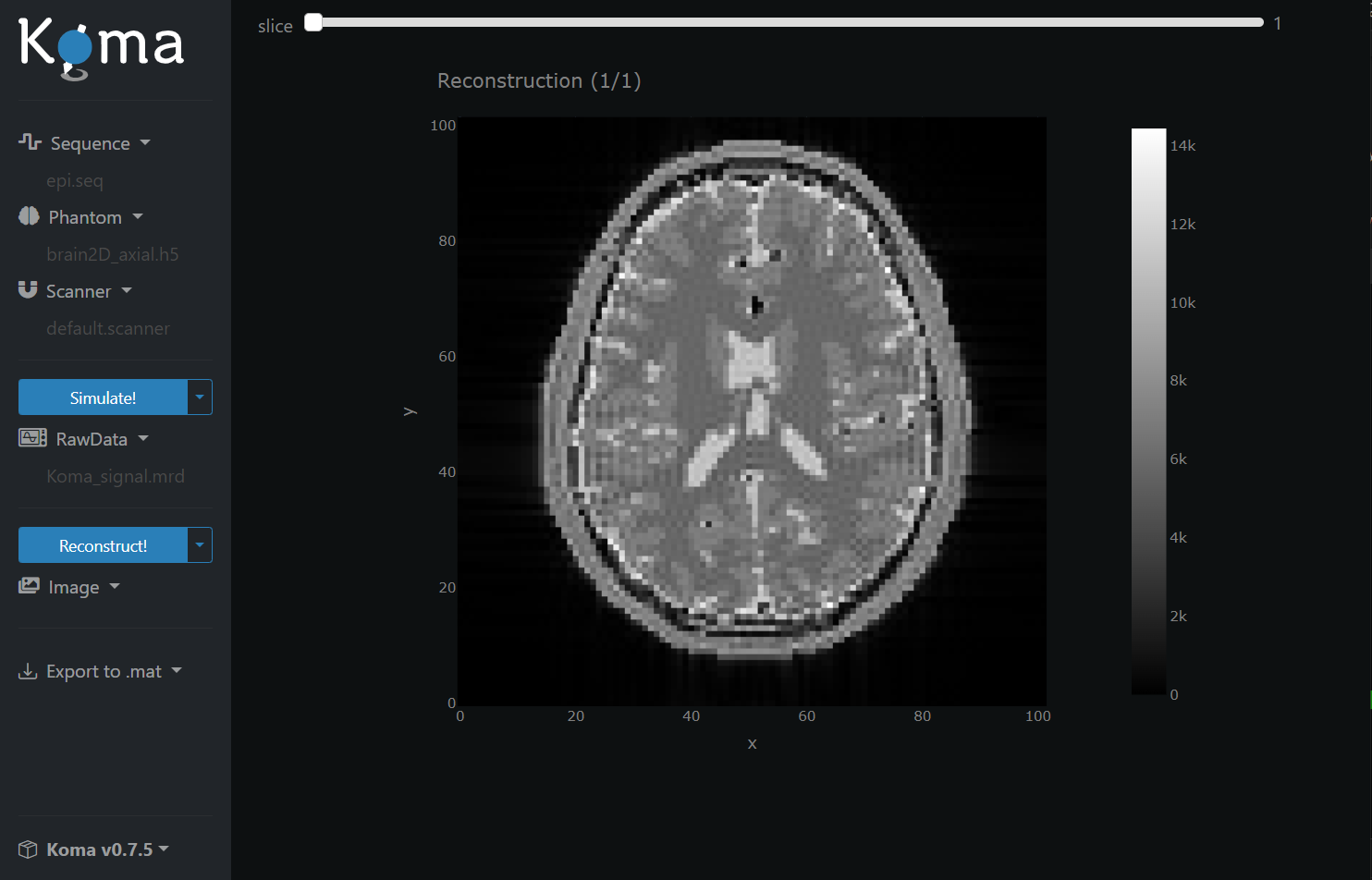This screenshot has height=880, width=1372.
Task: Click the Phantom brain icon
Action: pyautogui.click(x=29, y=215)
